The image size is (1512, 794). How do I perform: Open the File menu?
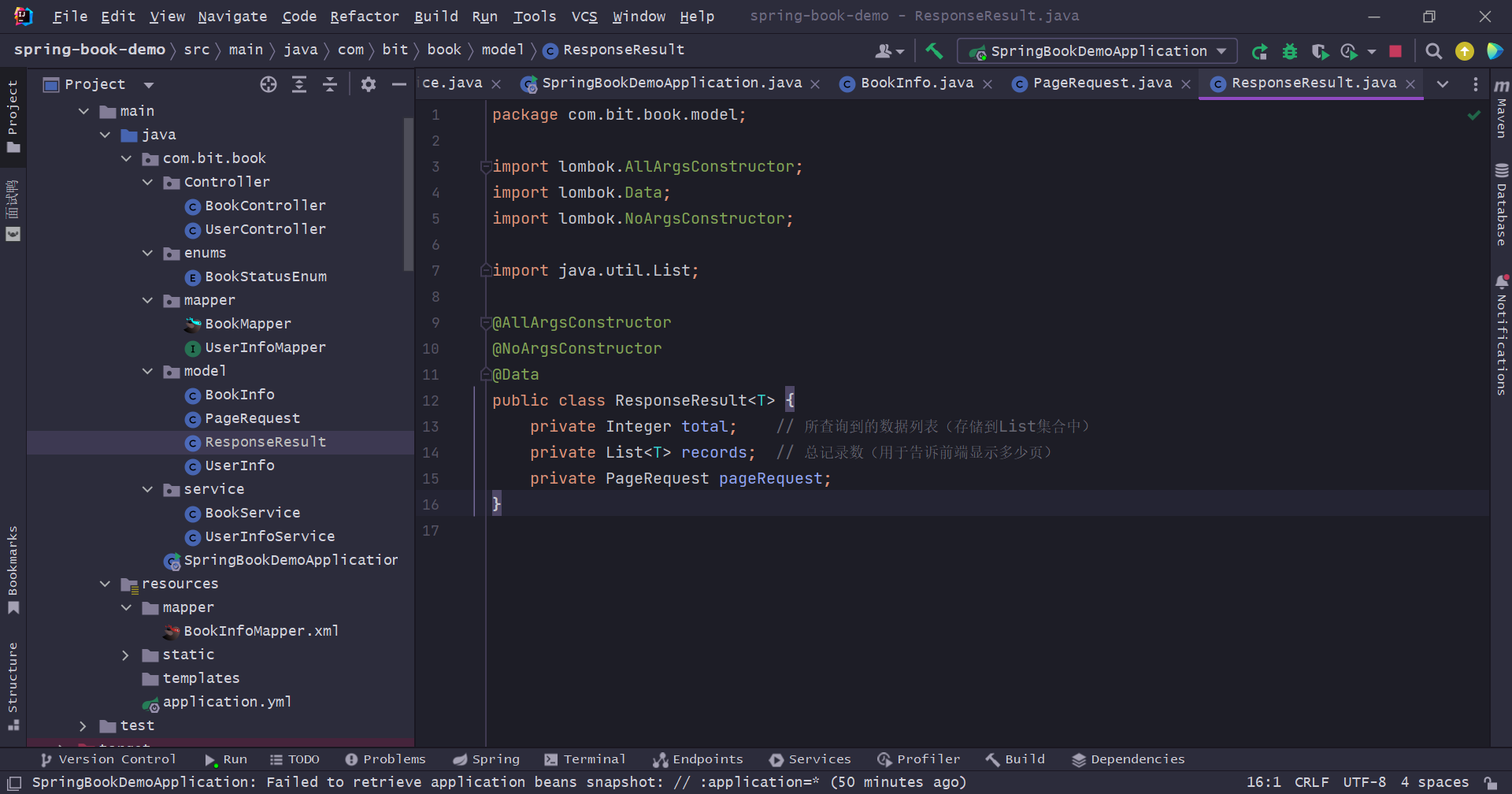pos(70,17)
